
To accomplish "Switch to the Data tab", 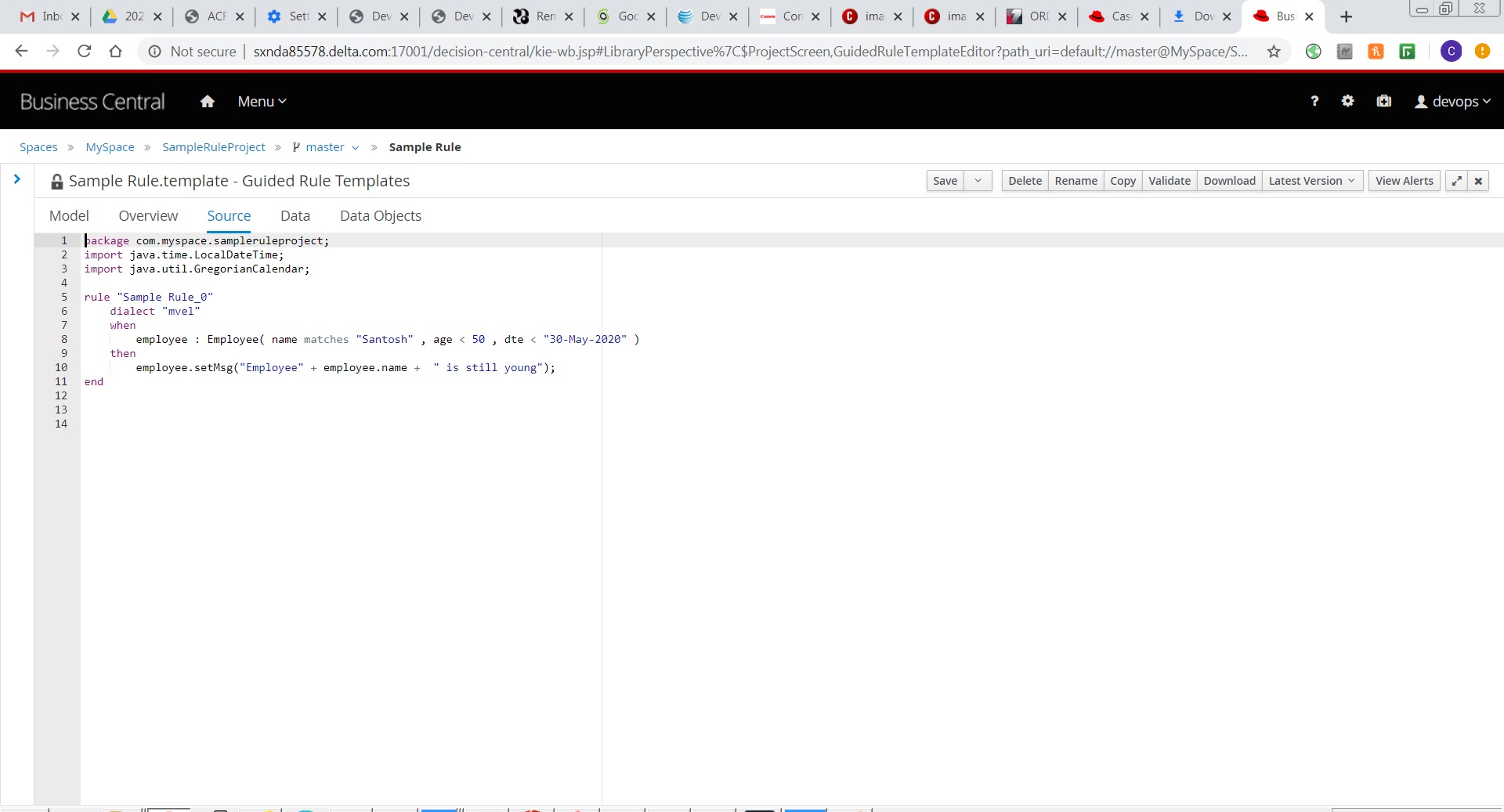I will pos(295,216).
